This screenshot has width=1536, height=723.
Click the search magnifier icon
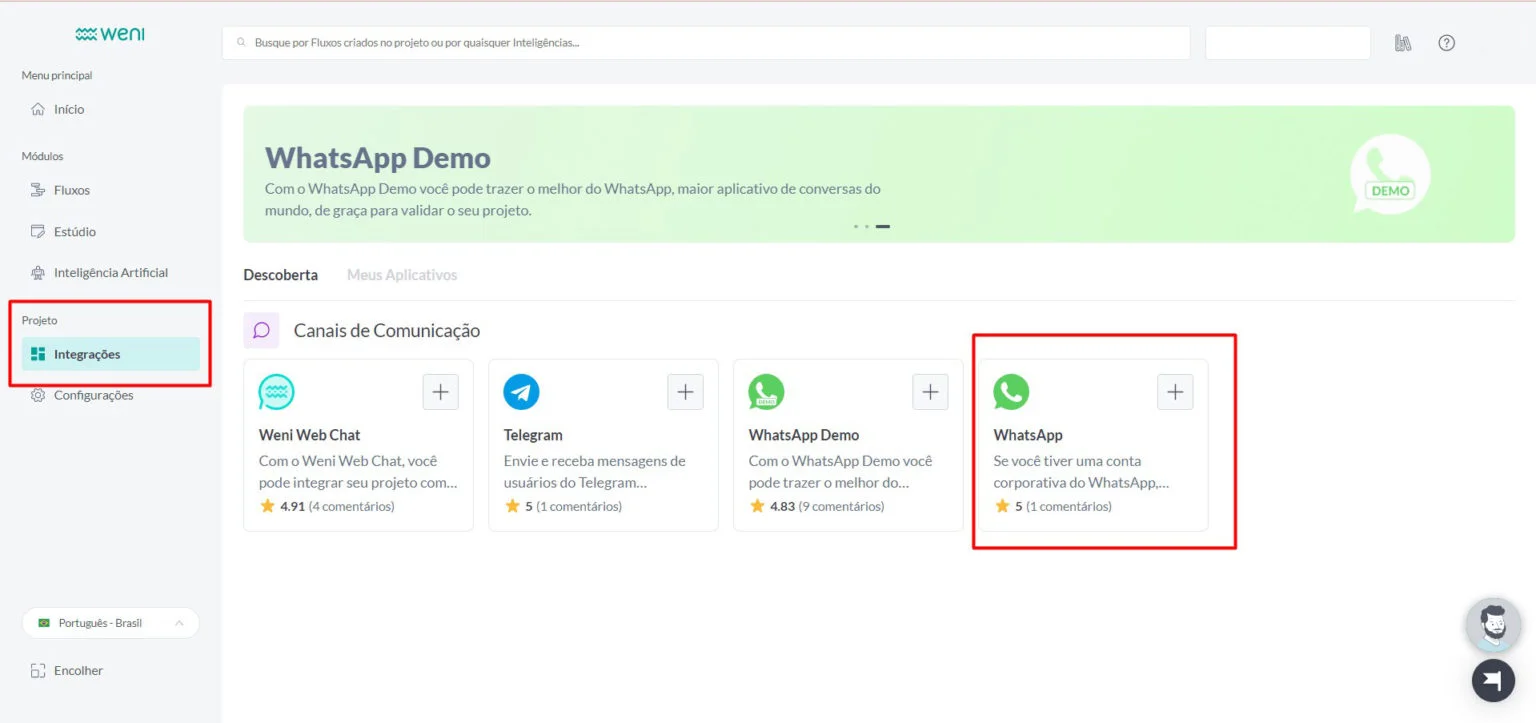click(241, 43)
